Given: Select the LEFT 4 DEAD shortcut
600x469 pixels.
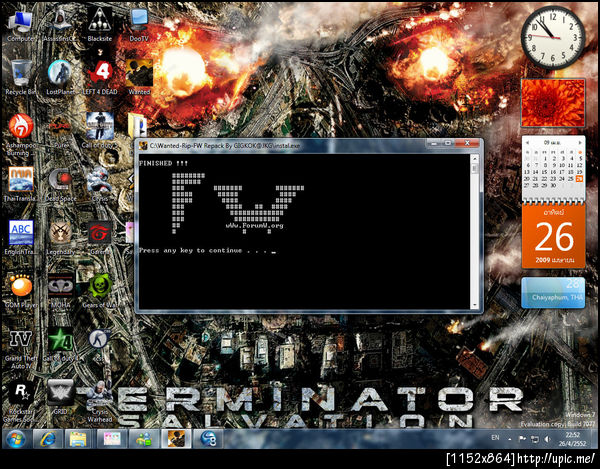Looking at the screenshot, I should (99, 78).
